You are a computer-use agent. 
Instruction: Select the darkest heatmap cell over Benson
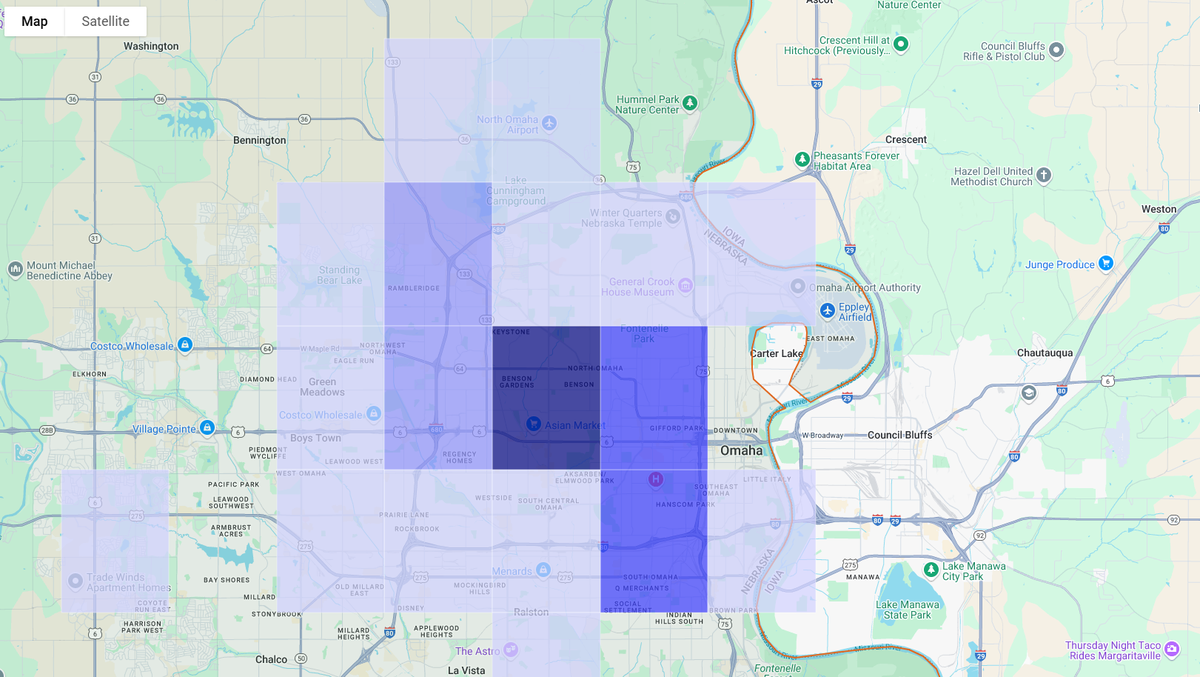(545, 395)
